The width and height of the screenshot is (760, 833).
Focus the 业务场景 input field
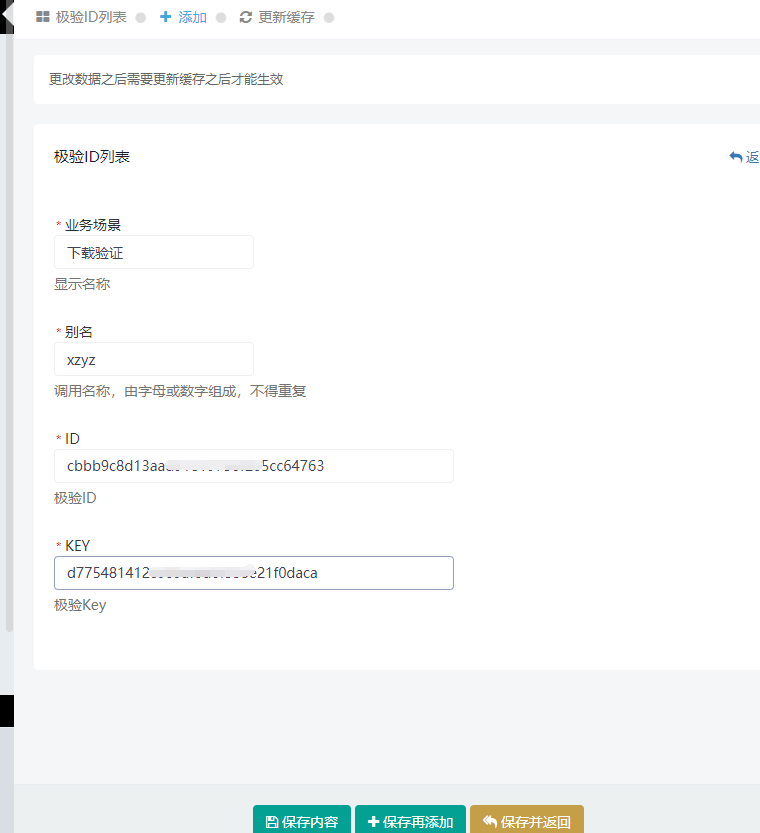pyautogui.click(x=153, y=252)
